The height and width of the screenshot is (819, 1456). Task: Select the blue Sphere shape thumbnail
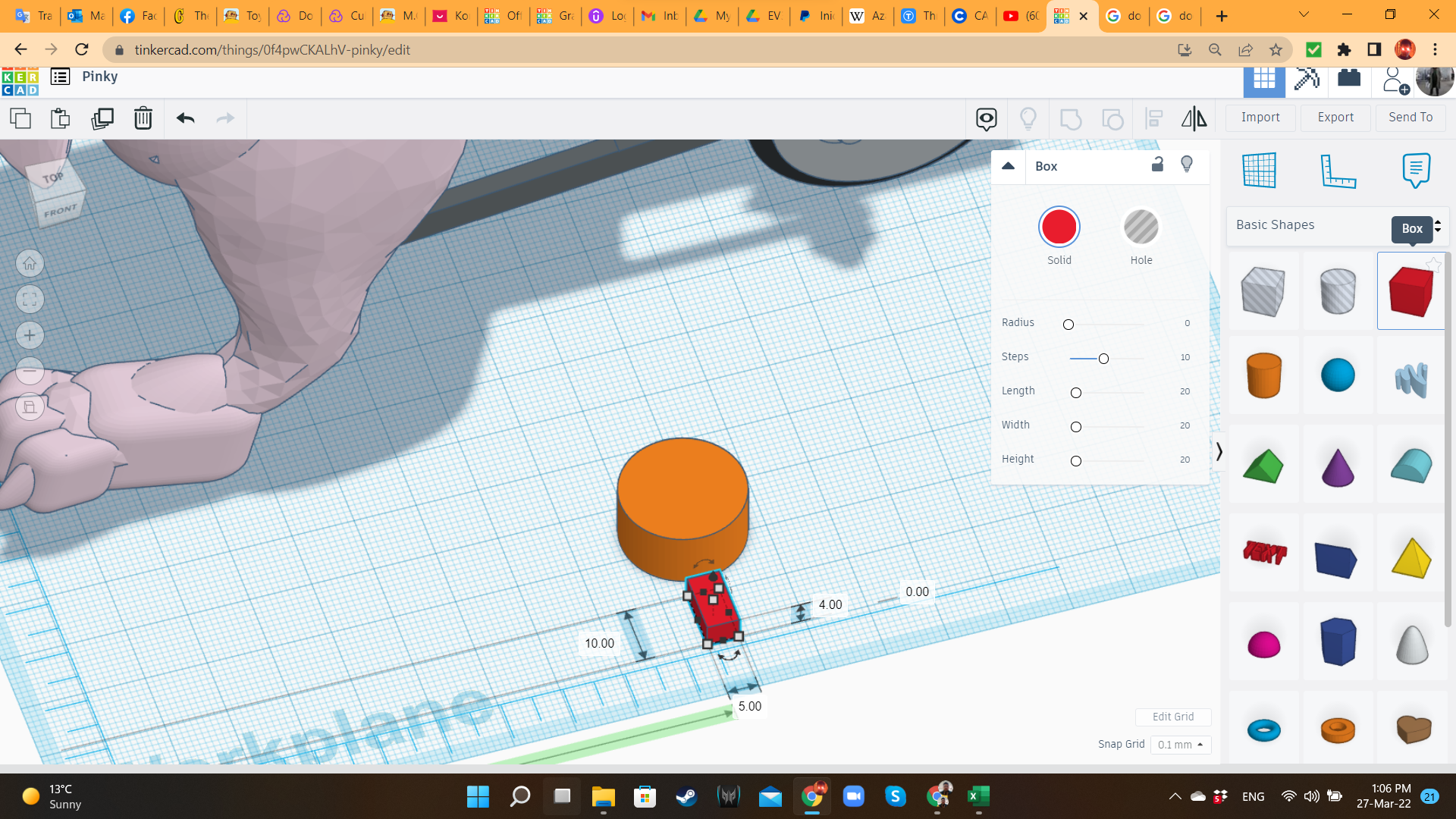pyautogui.click(x=1338, y=375)
